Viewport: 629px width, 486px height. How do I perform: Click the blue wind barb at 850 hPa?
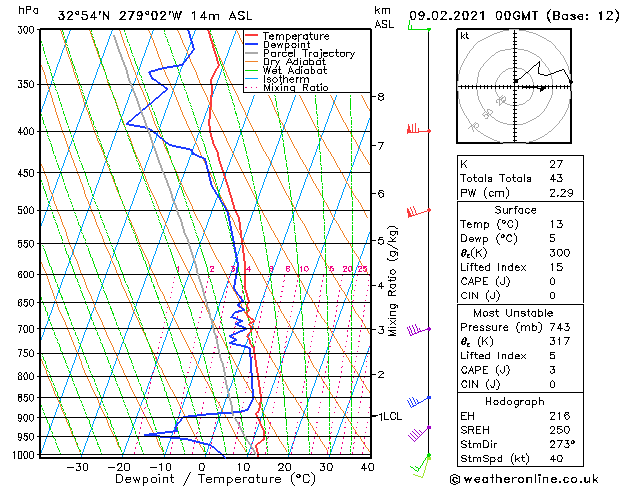tap(419, 401)
